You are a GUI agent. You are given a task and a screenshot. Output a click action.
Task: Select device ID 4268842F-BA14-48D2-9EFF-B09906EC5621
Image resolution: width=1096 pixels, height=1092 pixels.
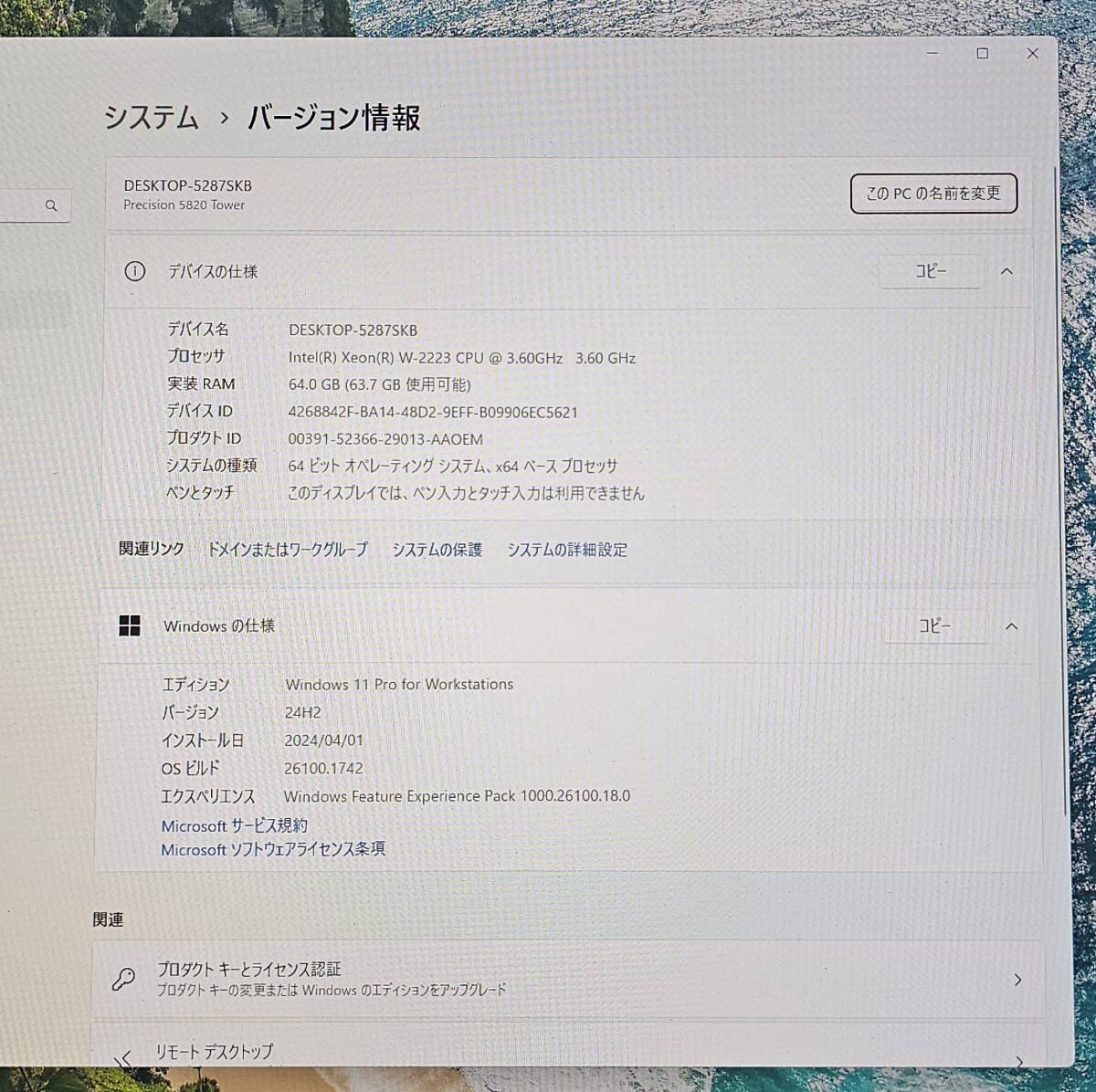pos(433,412)
